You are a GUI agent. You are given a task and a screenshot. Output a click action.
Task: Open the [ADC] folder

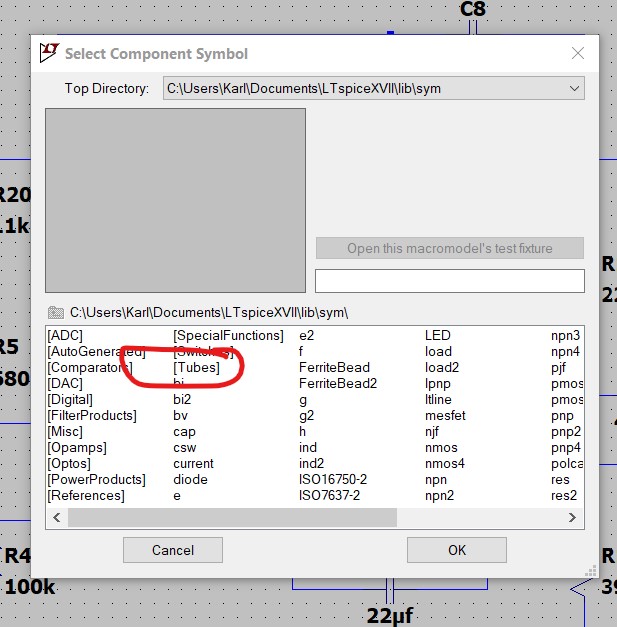pyautogui.click(x=65, y=335)
